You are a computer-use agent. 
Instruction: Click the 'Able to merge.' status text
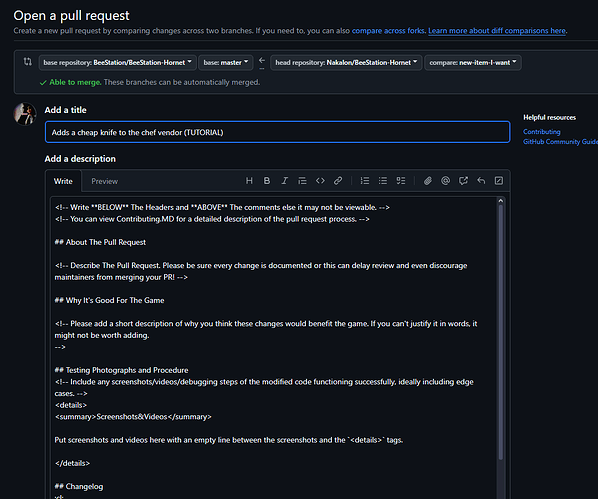point(75,82)
